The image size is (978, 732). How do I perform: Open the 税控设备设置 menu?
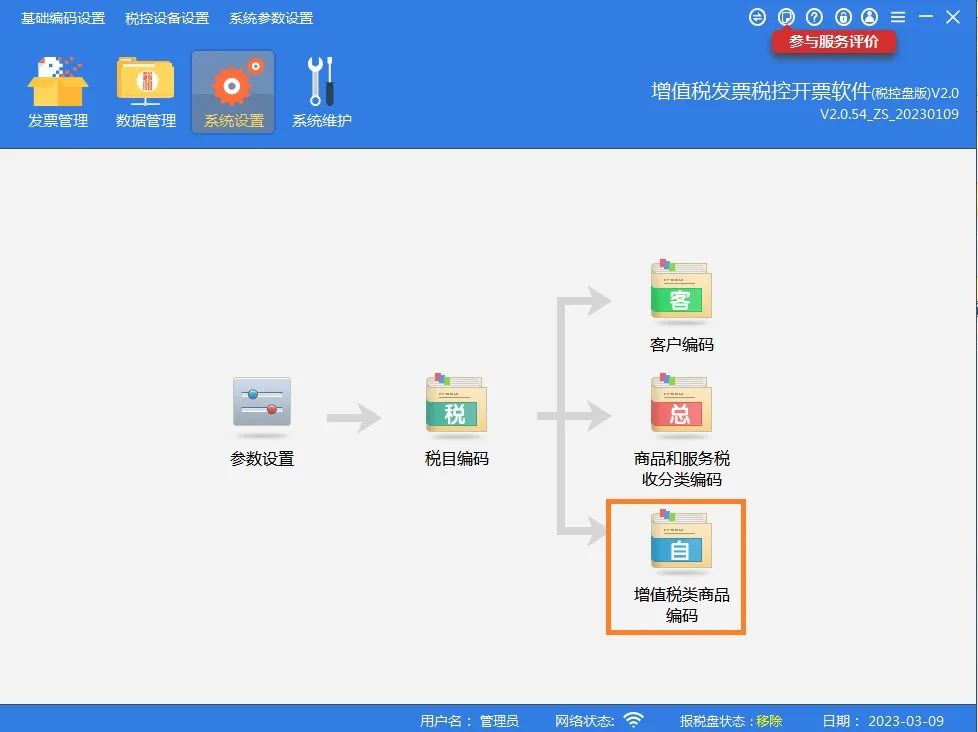pyautogui.click(x=167, y=18)
